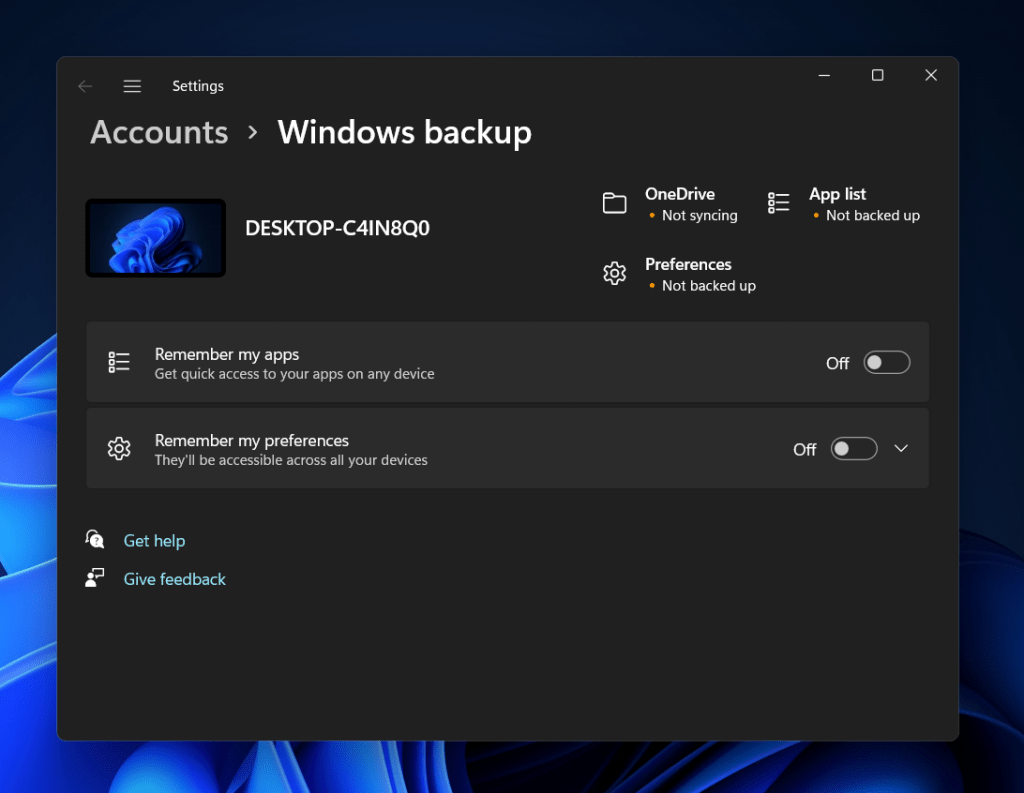The width and height of the screenshot is (1024, 793).
Task: Click the Give feedback icon
Action: [x=94, y=577]
